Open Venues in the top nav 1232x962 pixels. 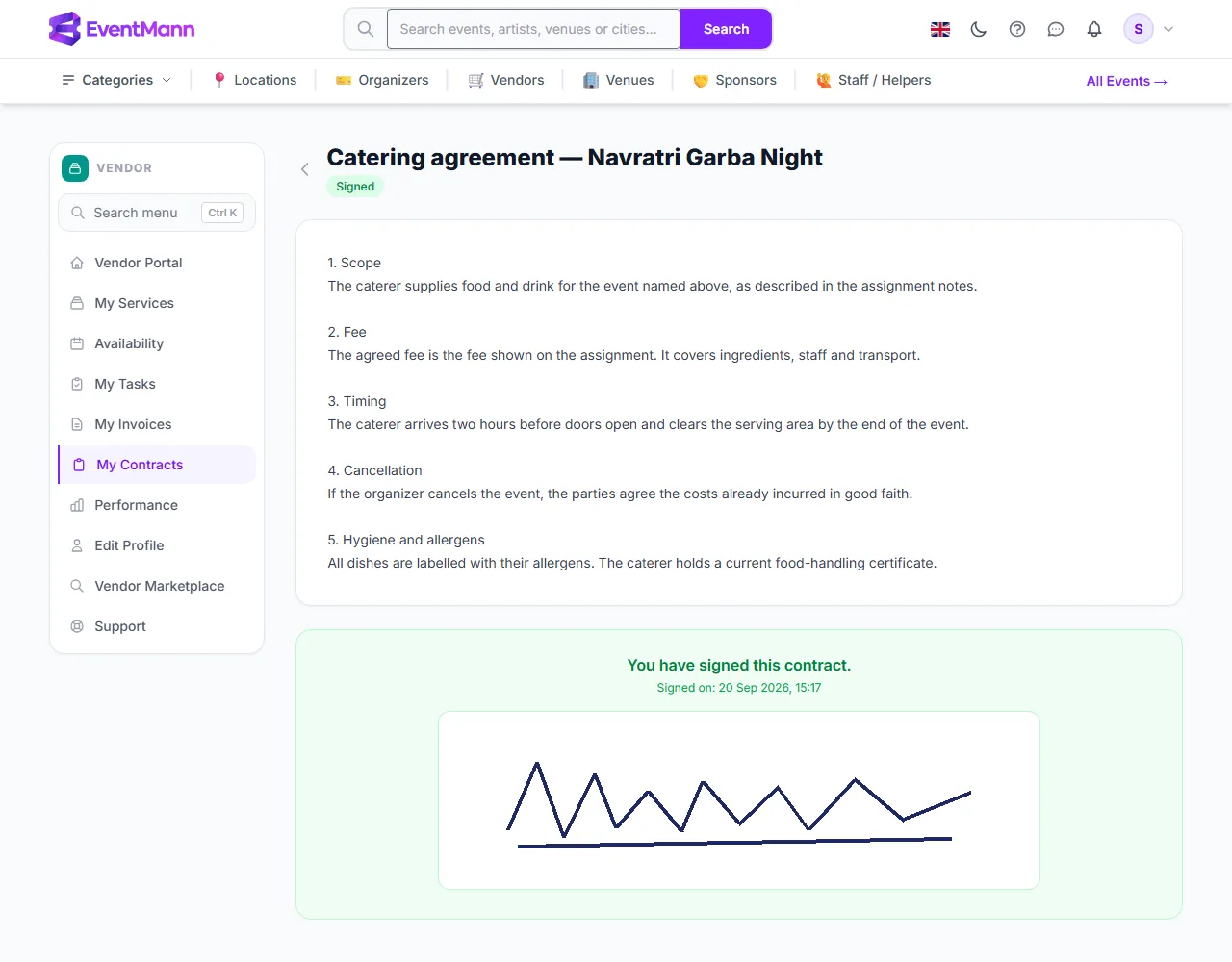pos(619,80)
